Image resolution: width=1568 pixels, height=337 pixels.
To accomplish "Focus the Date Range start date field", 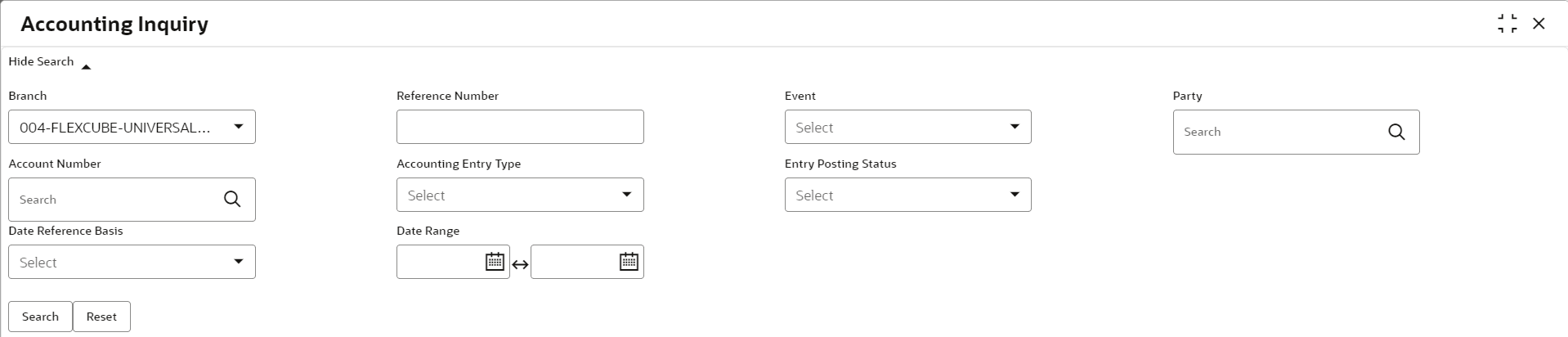I will point(441,262).
